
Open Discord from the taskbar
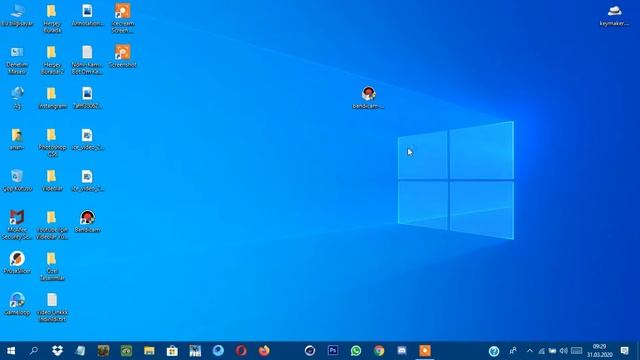[x=402, y=351]
